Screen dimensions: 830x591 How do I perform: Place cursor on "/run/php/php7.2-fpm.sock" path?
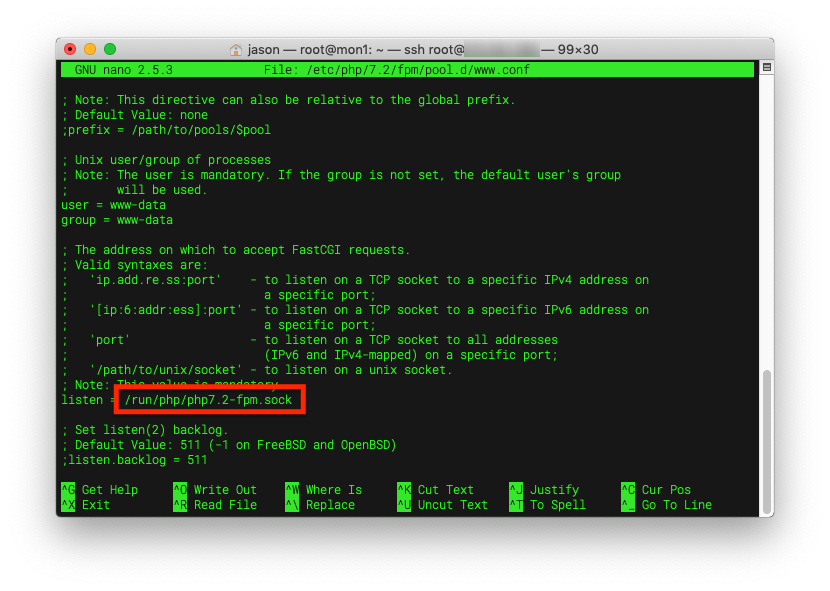[209, 400]
